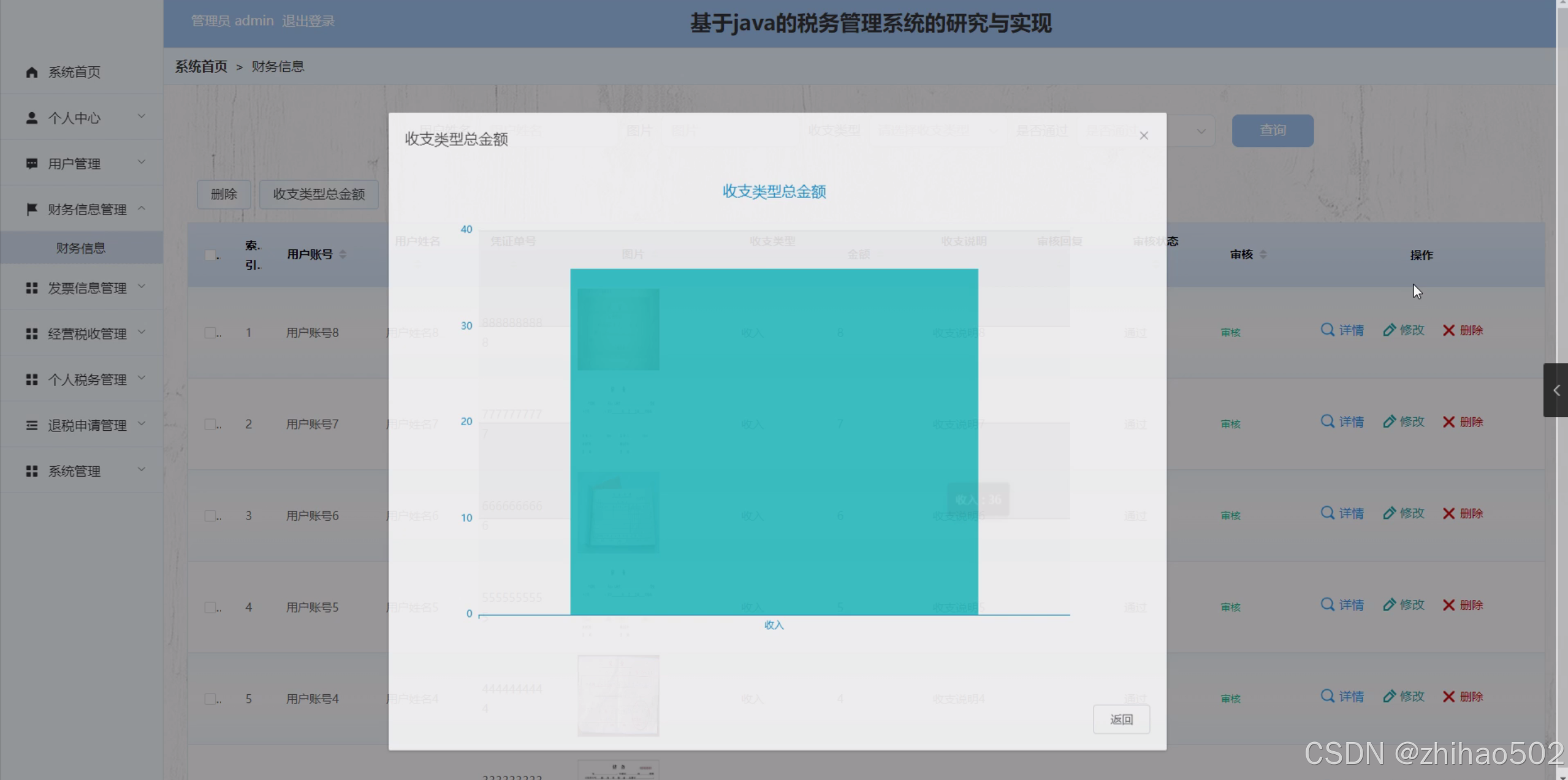Click the grid icon beside 发票信息管理
1568x780 pixels.
32,288
